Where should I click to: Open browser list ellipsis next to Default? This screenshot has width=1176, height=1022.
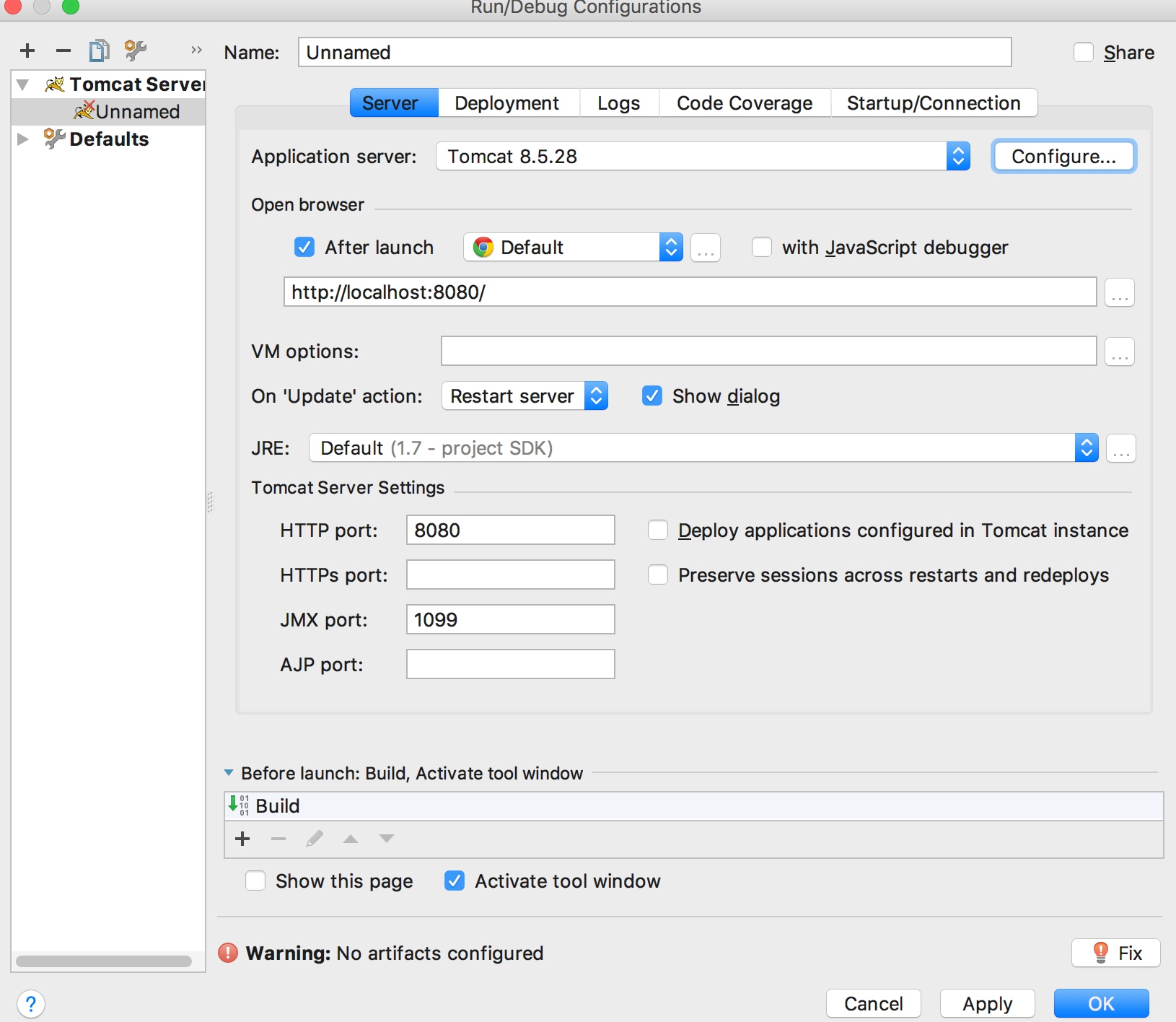(x=706, y=248)
